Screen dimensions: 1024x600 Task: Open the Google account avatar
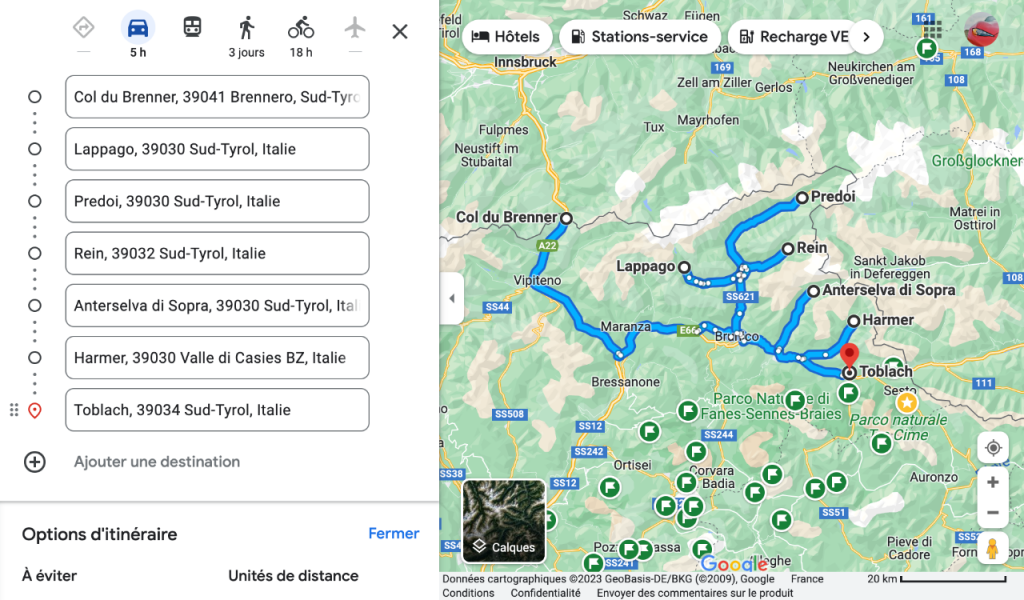coord(982,29)
